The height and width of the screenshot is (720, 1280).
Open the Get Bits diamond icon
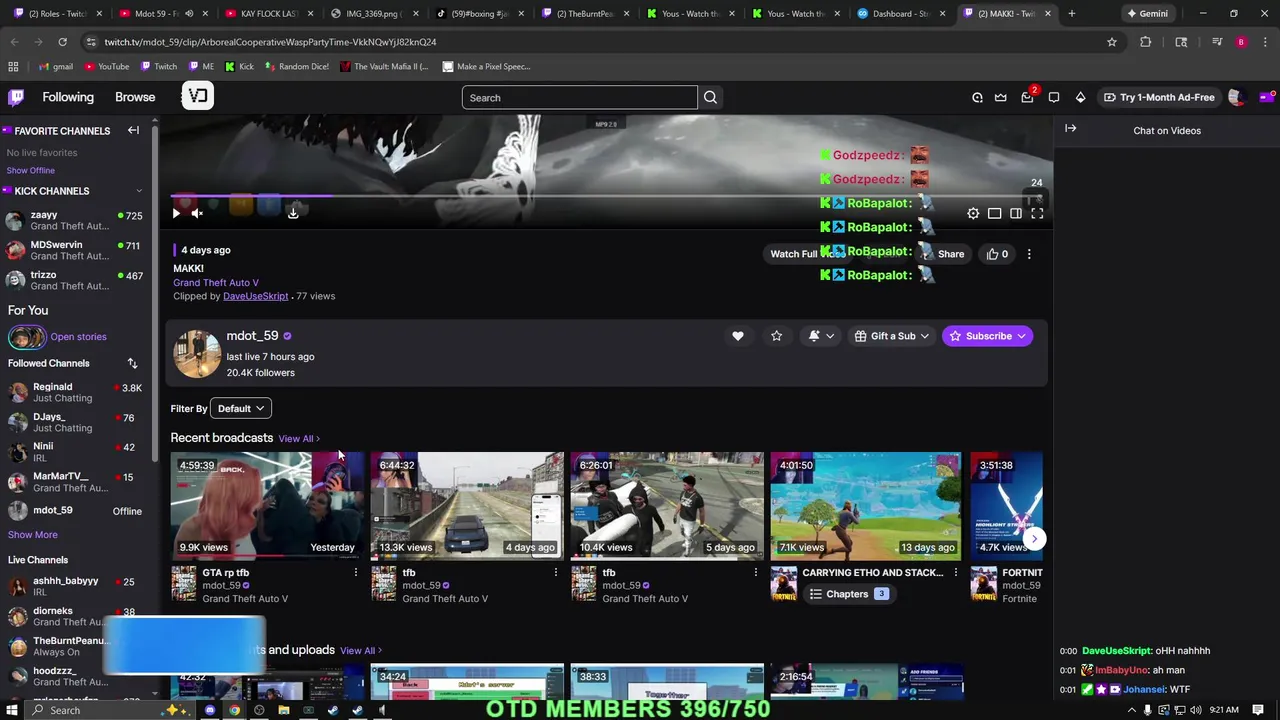(x=1080, y=97)
